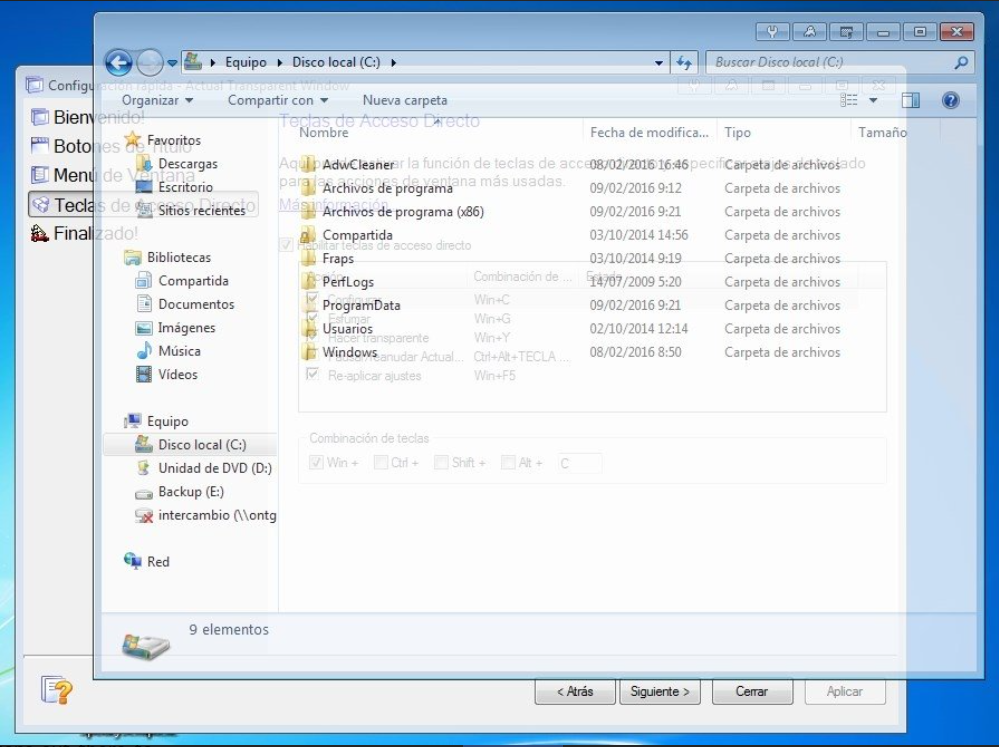This screenshot has height=747, width=999.
Task: Open the address bar dropdown arrow
Action: [x=658, y=61]
